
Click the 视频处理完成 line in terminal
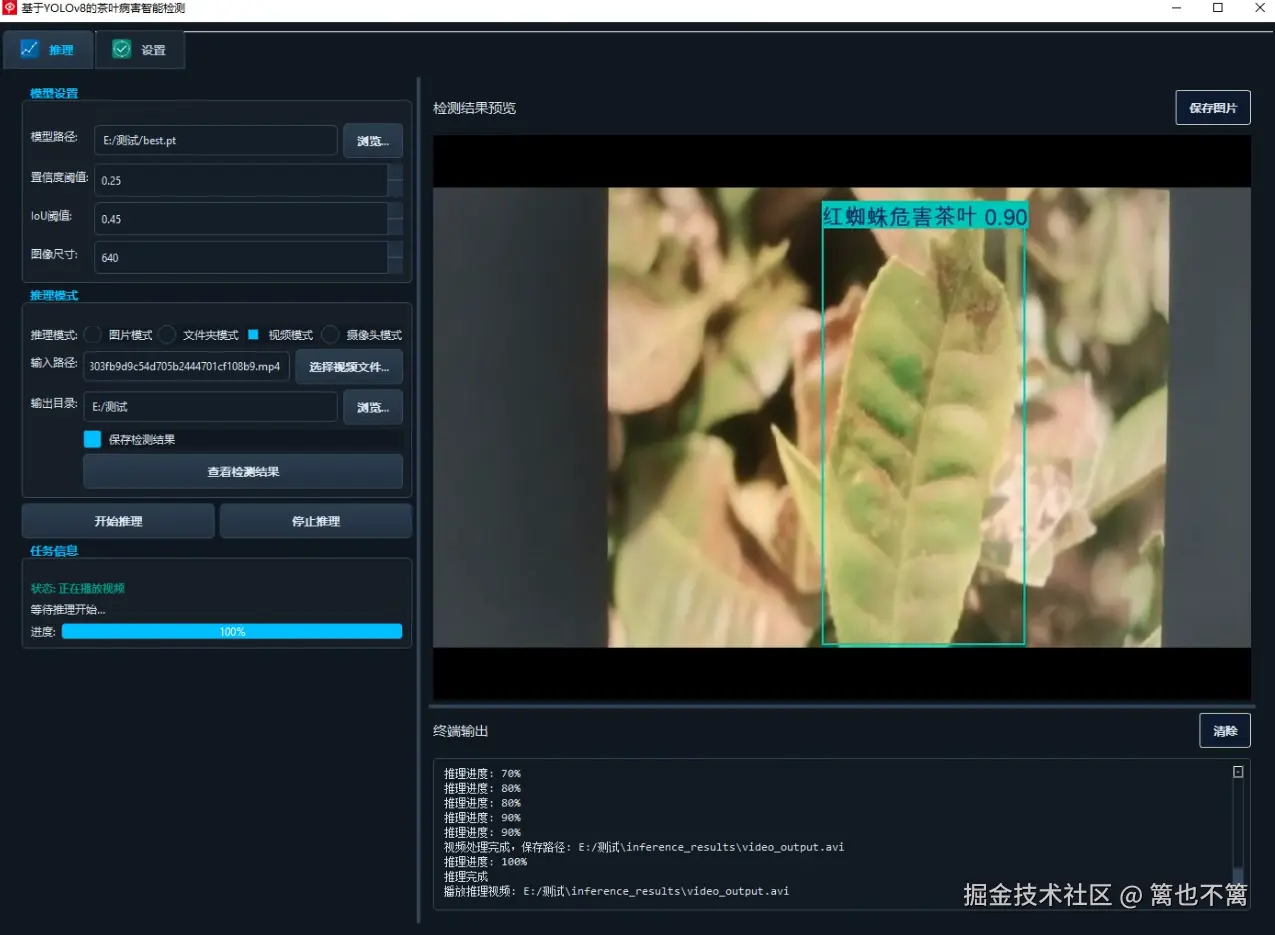point(644,847)
